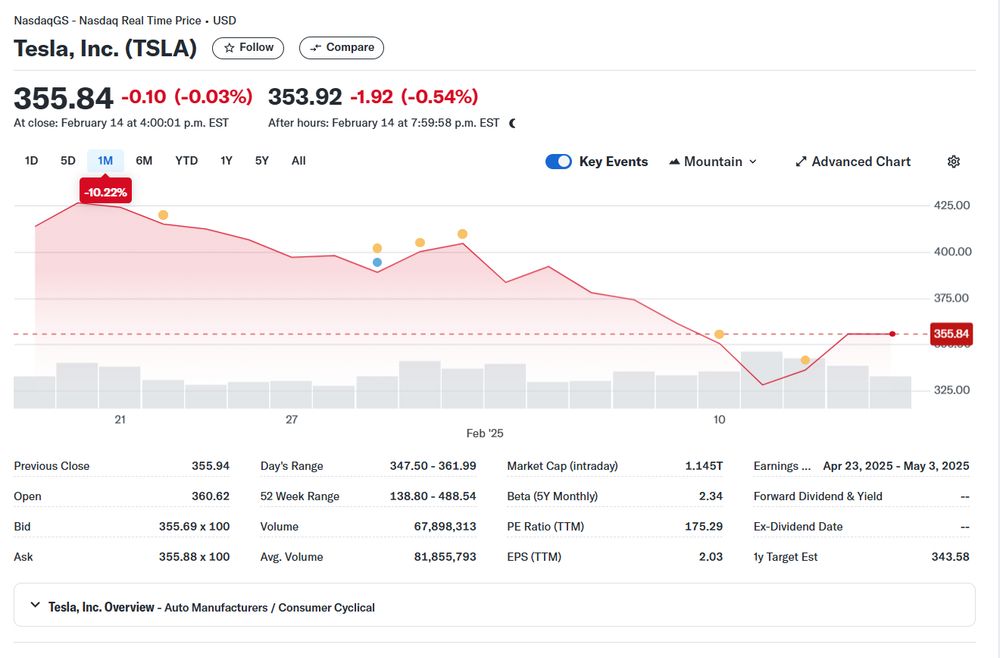Click the Tesla, Inc. (TSLA) heading
1000x658 pixels.
[105, 48]
